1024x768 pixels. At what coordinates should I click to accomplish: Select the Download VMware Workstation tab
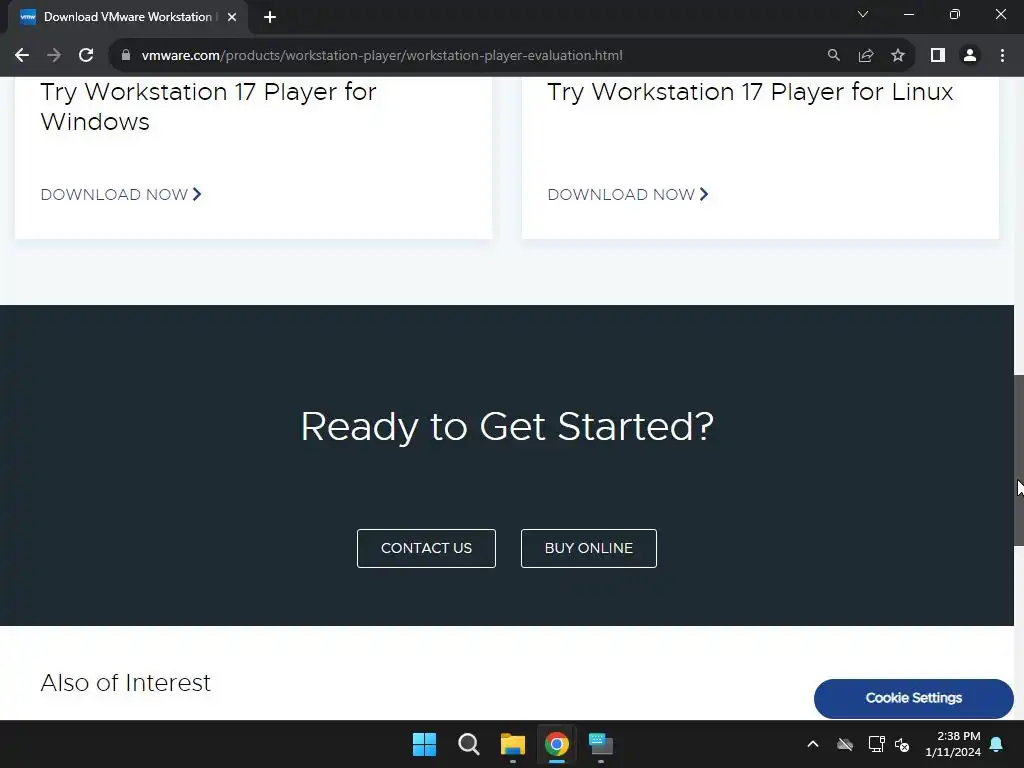[127, 17]
